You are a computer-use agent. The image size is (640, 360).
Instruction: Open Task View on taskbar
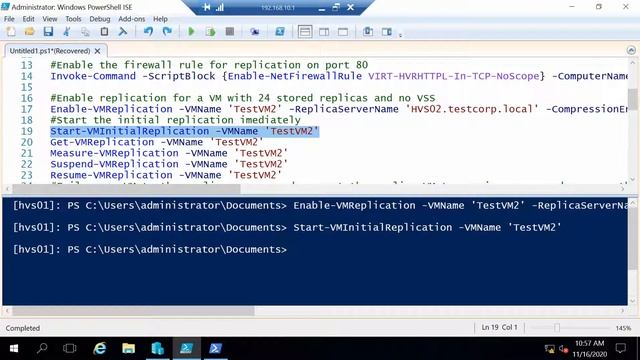point(70,348)
